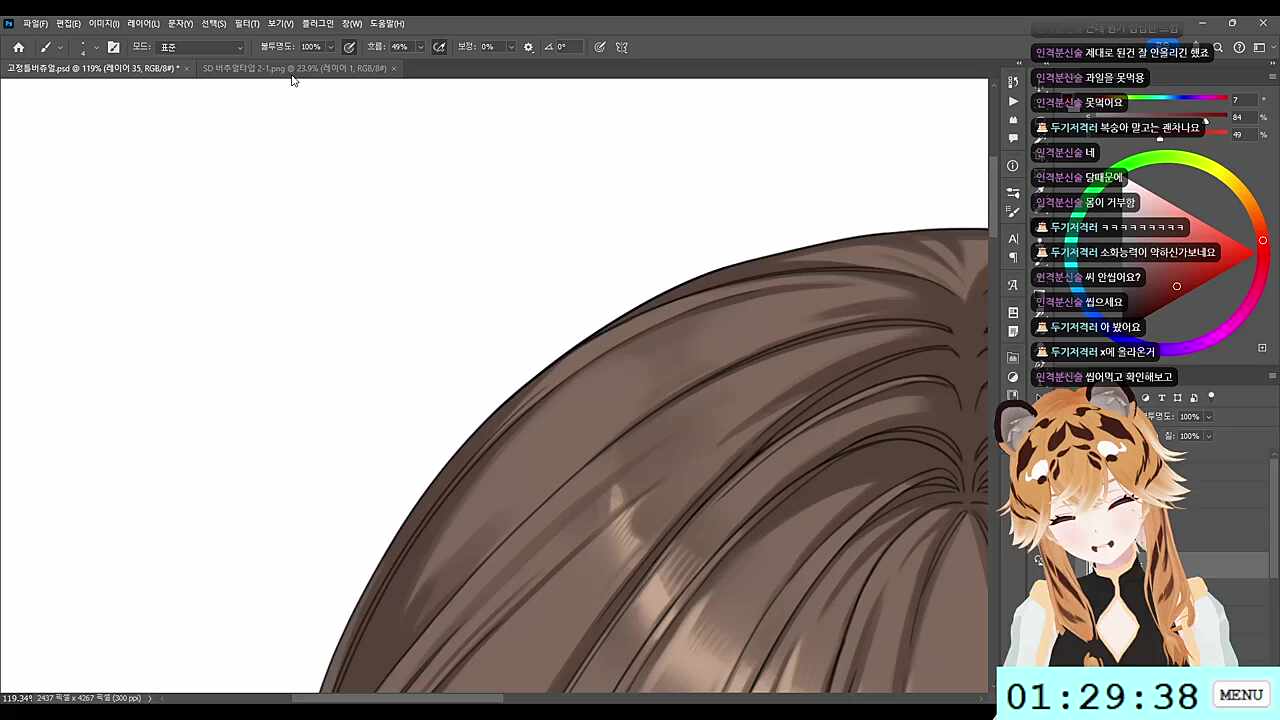
Task: Close the 고정틀버츄얼.psd tab
Action: coord(188,68)
